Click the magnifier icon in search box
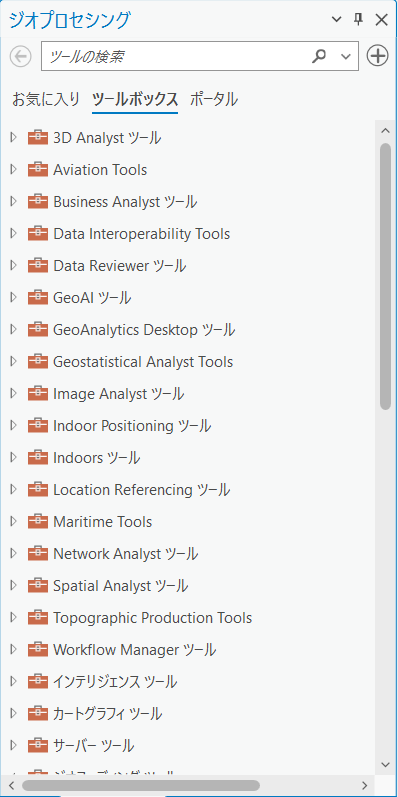 319,56
